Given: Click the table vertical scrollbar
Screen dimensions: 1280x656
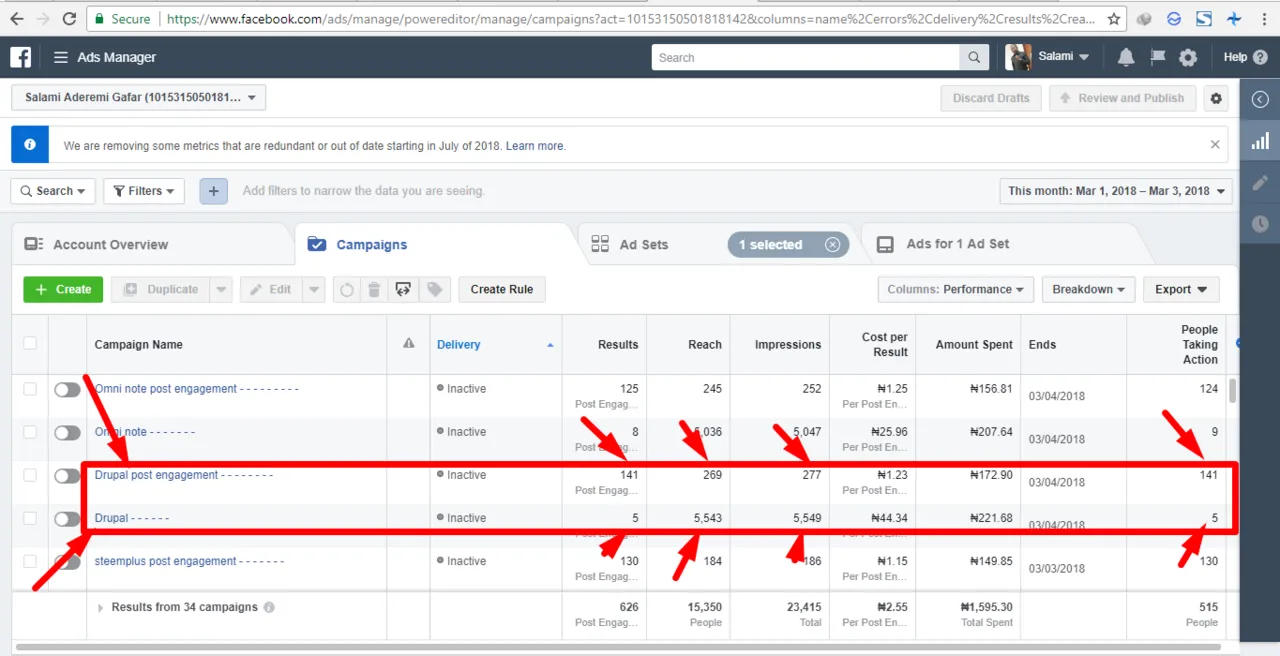Looking at the screenshot, I should pyautogui.click(x=1232, y=390).
